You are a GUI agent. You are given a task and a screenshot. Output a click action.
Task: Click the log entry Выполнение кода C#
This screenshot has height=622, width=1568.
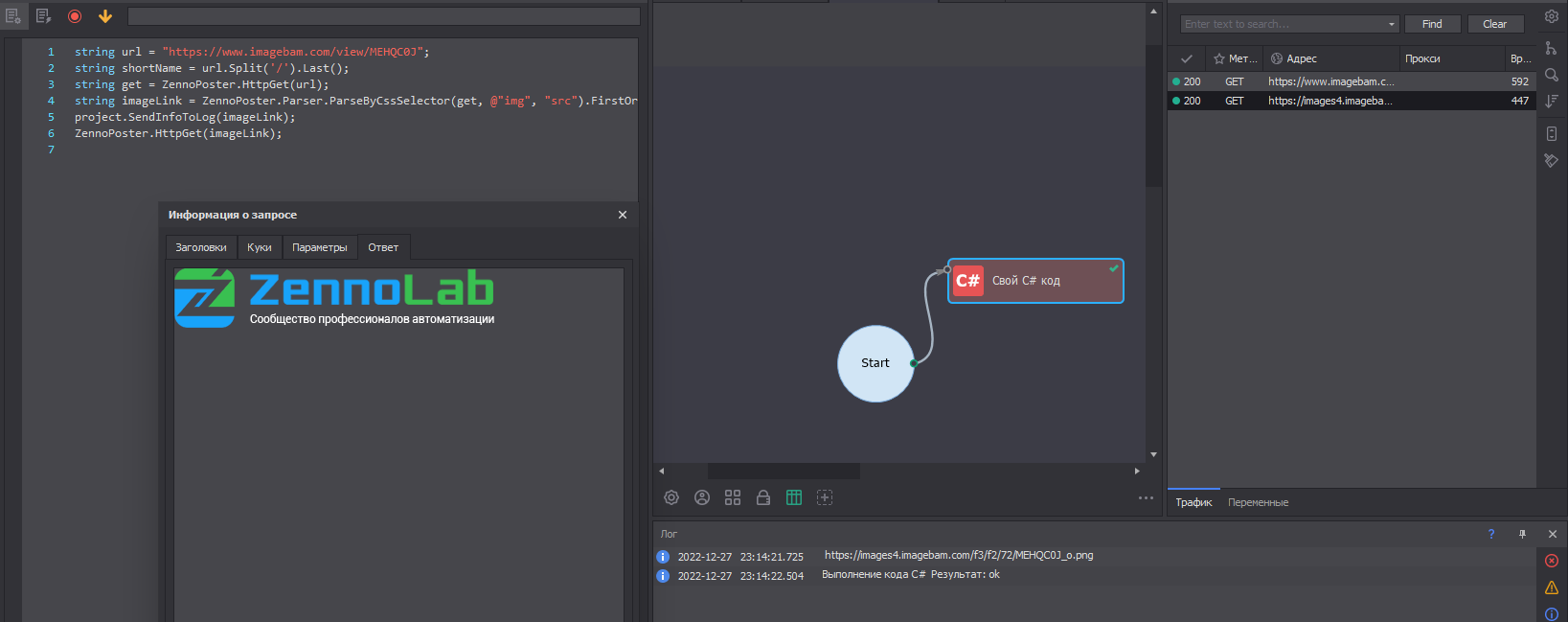click(1094, 576)
